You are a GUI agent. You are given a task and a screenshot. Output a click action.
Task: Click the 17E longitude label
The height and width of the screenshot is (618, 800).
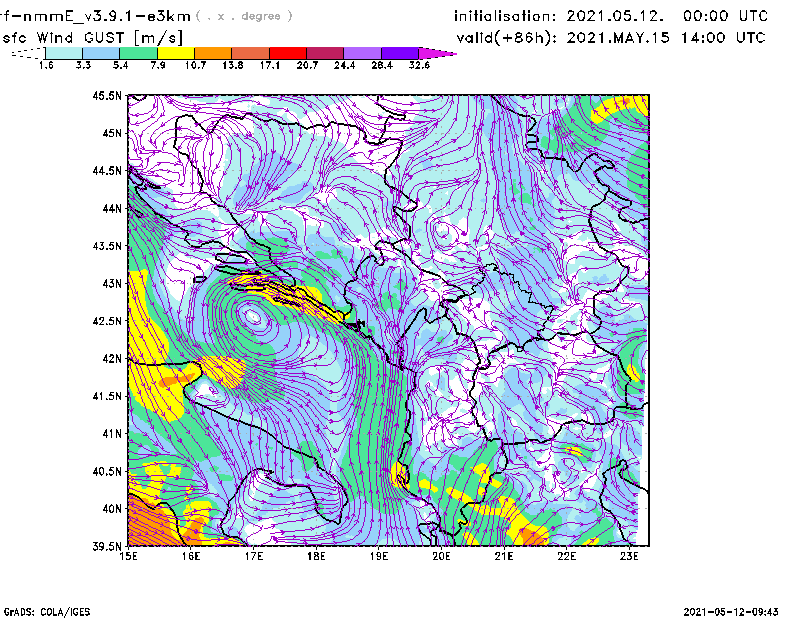click(254, 556)
